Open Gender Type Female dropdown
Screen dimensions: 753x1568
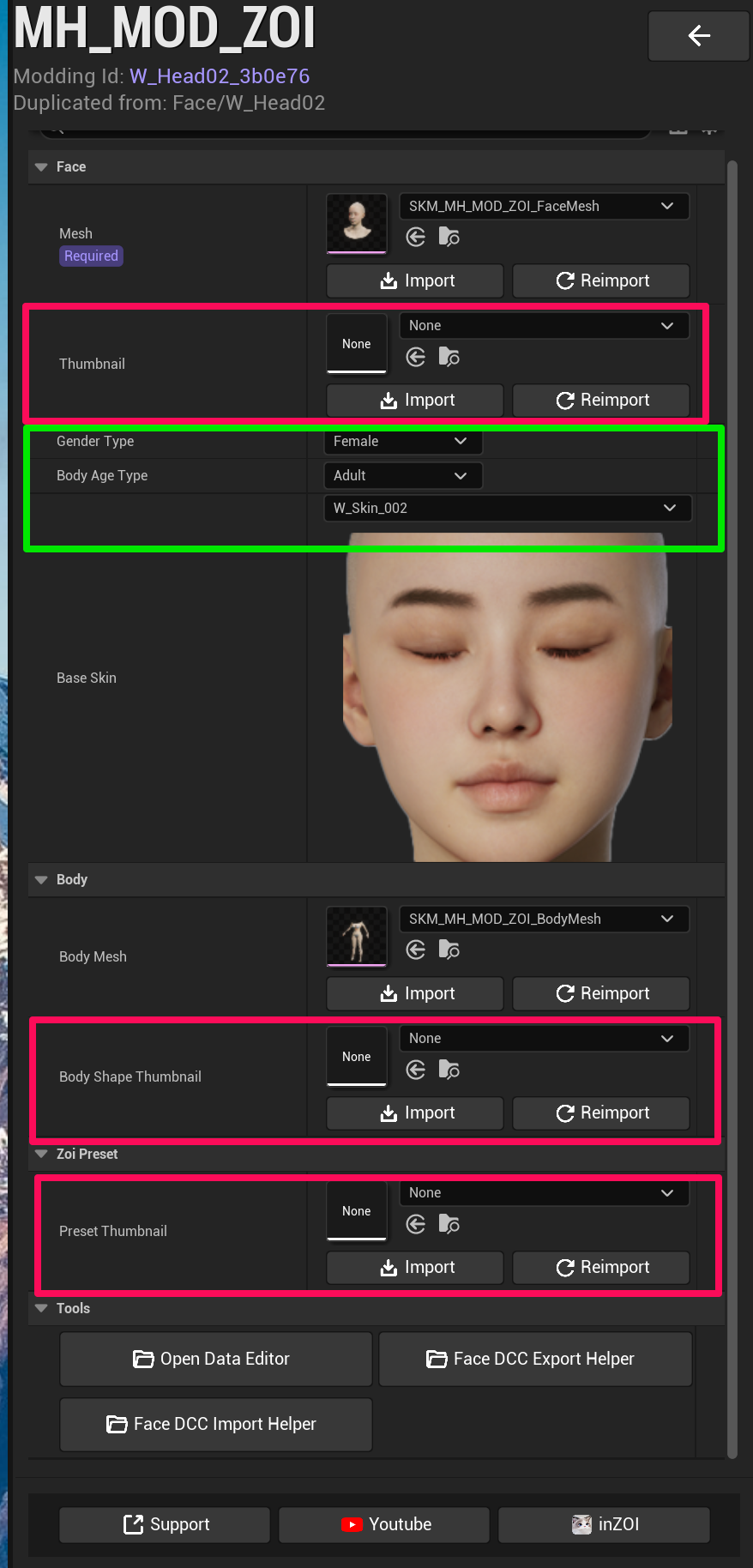coord(402,442)
